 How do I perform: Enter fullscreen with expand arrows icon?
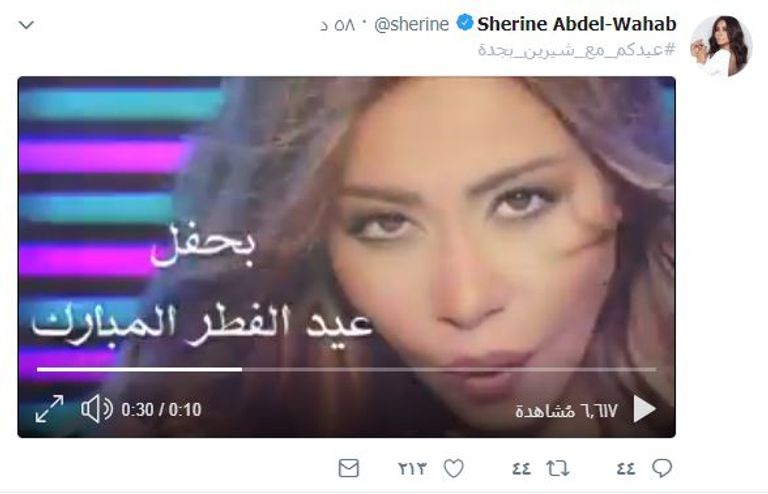click(x=49, y=409)
